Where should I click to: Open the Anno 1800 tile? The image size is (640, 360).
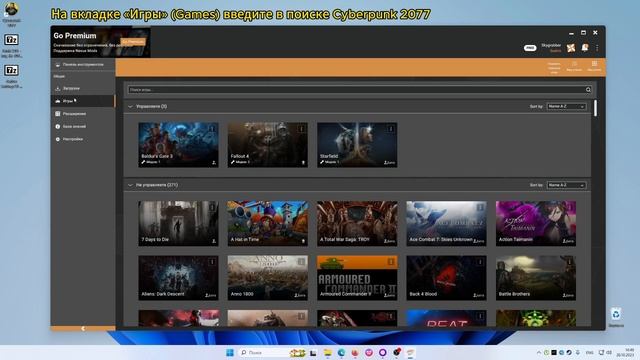click(x=268, y=278)
